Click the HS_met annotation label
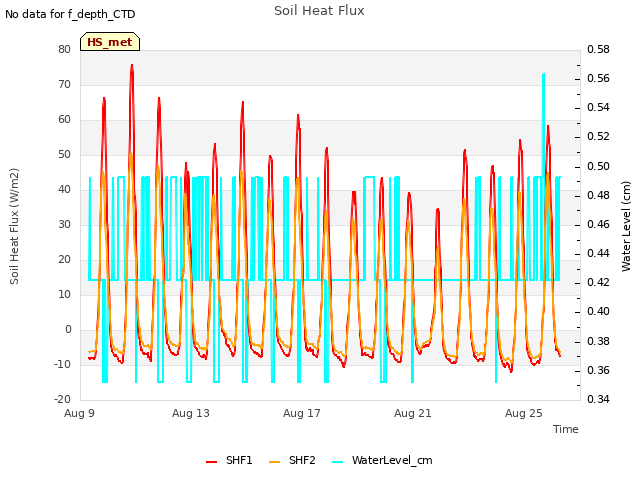 click(x=110, y=42)
